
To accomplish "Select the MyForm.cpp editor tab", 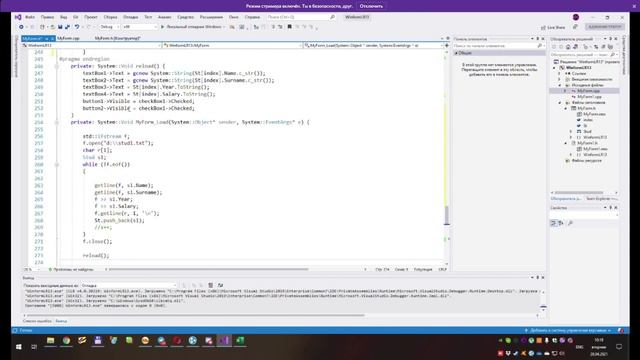I will point(68,38).
